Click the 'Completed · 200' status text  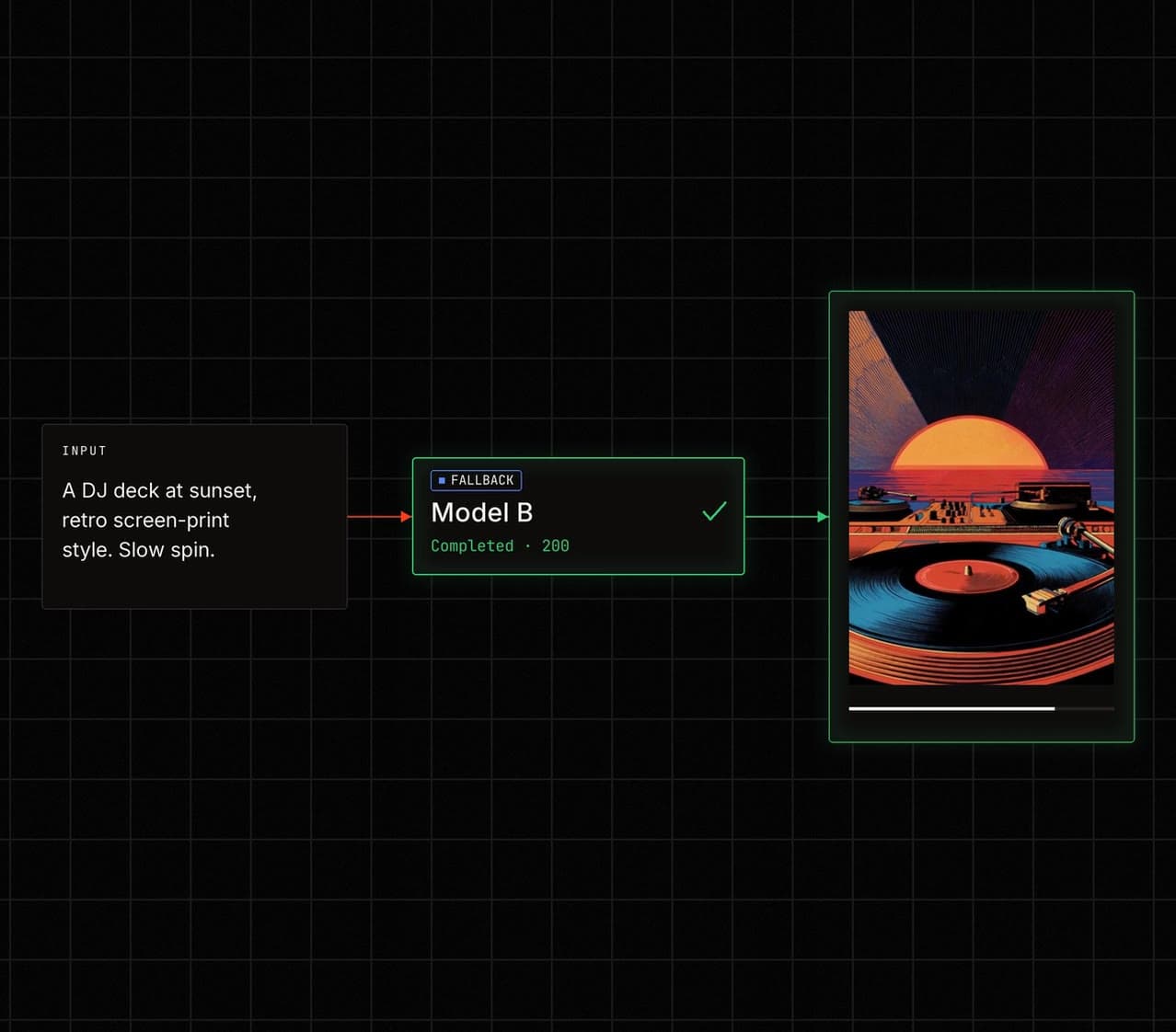(500, 545)
